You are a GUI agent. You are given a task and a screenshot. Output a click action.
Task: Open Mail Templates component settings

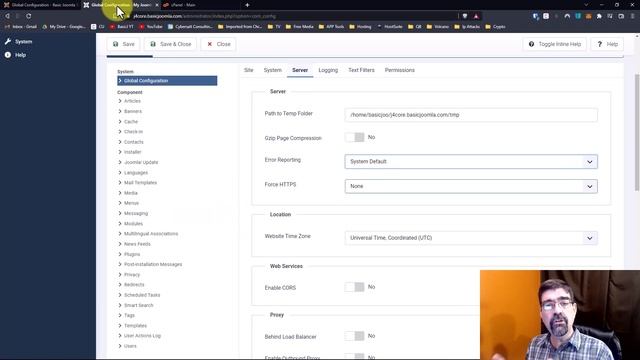click(140, 182)
